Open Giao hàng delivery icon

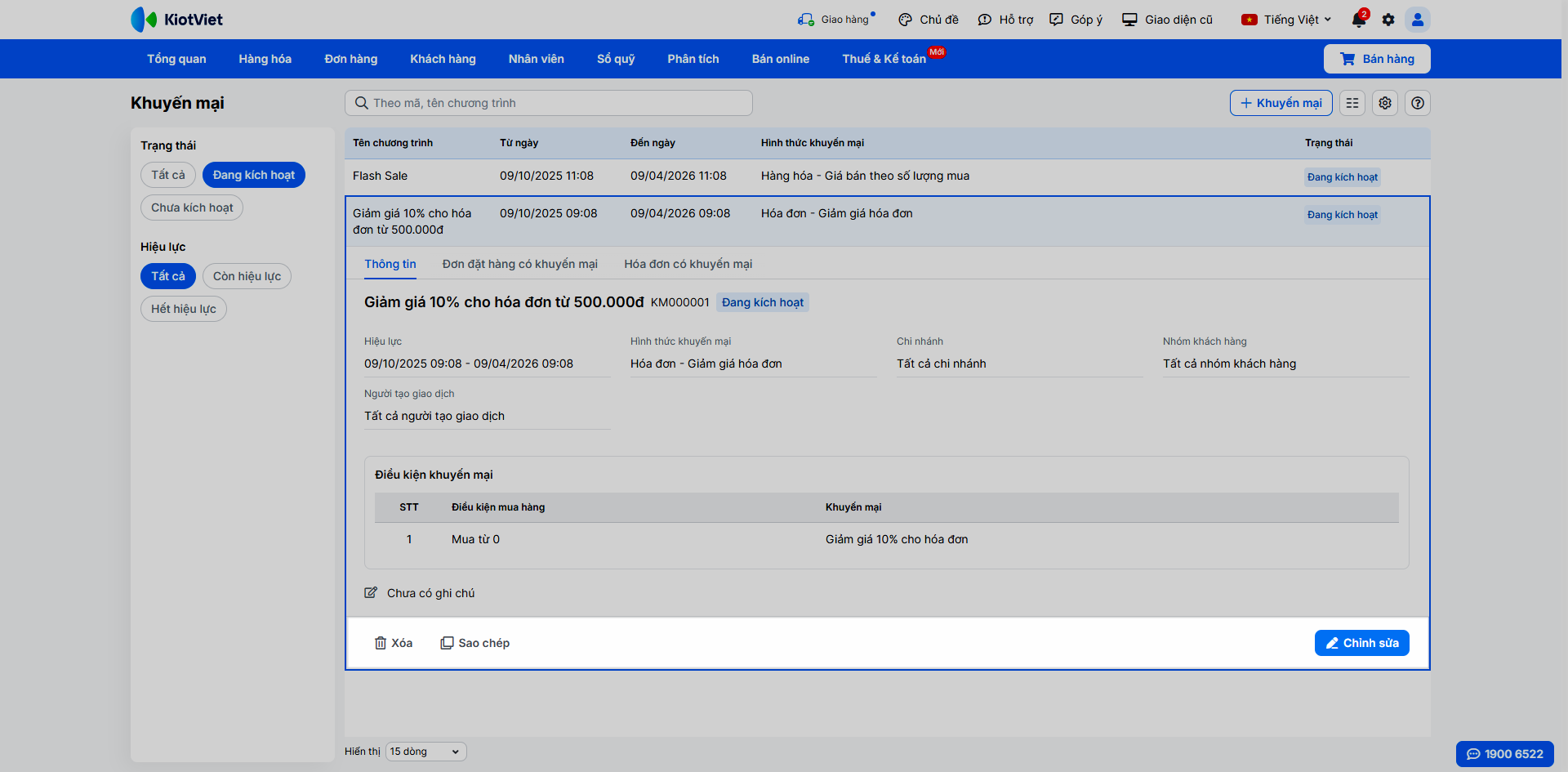pyautogui.click(x=806, y=20)
